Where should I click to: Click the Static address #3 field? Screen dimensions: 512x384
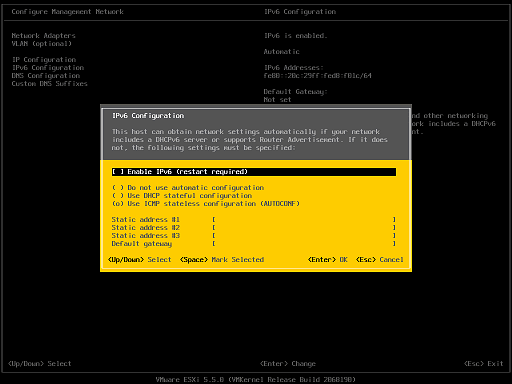click(x=304, y=236)
